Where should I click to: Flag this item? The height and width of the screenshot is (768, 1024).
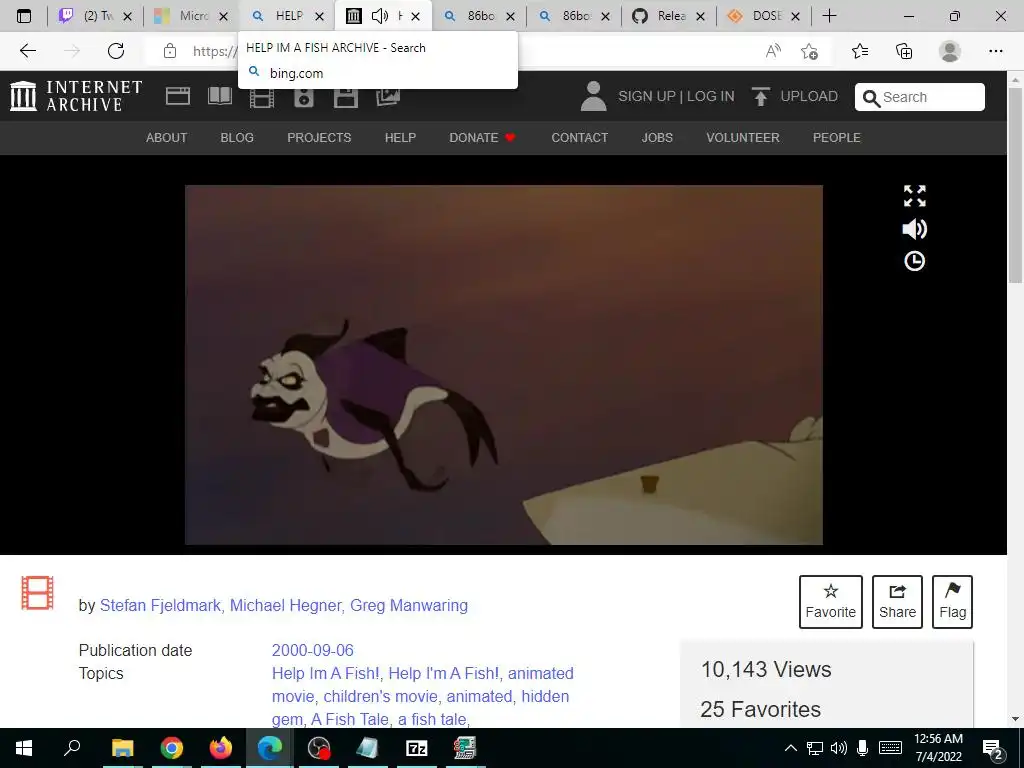click(952, 601)
